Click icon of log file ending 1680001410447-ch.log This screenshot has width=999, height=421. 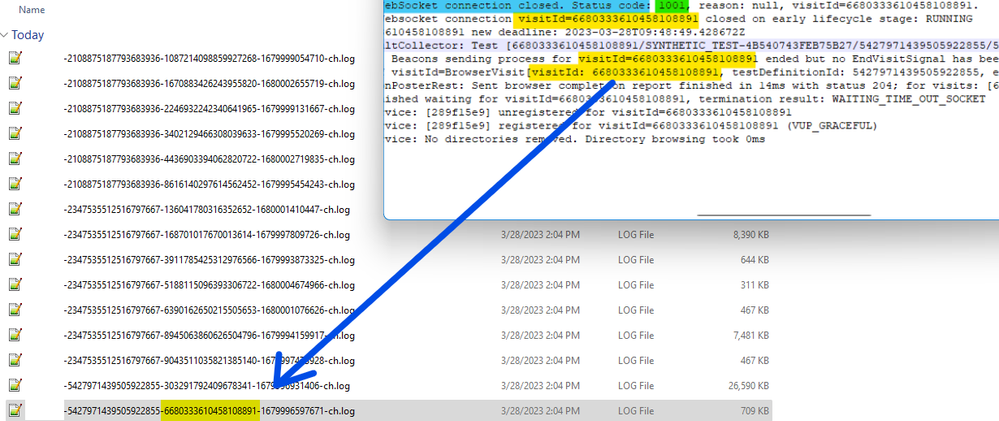(15, 209)
